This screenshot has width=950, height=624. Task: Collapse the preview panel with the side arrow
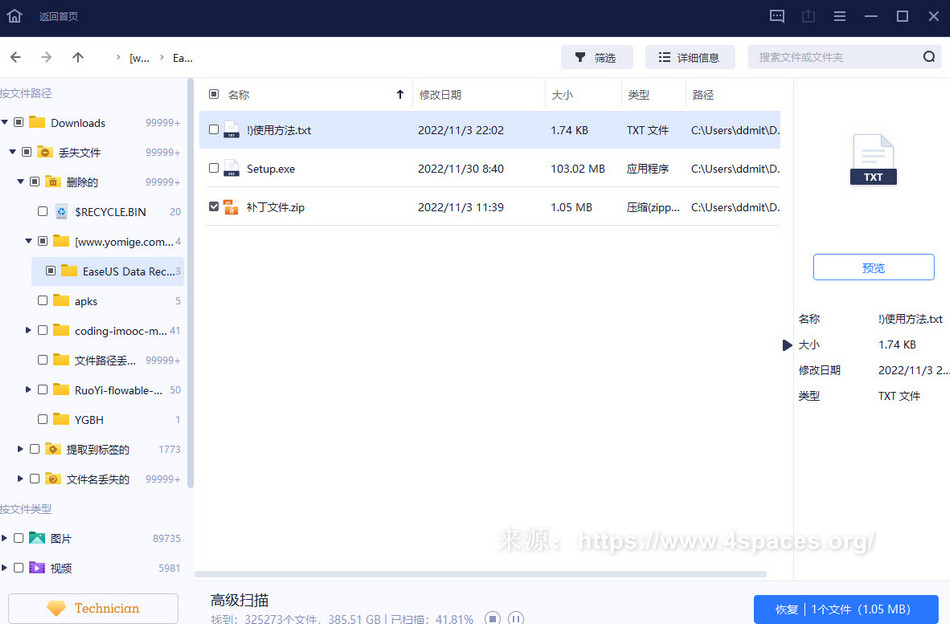tap(788, 345)
